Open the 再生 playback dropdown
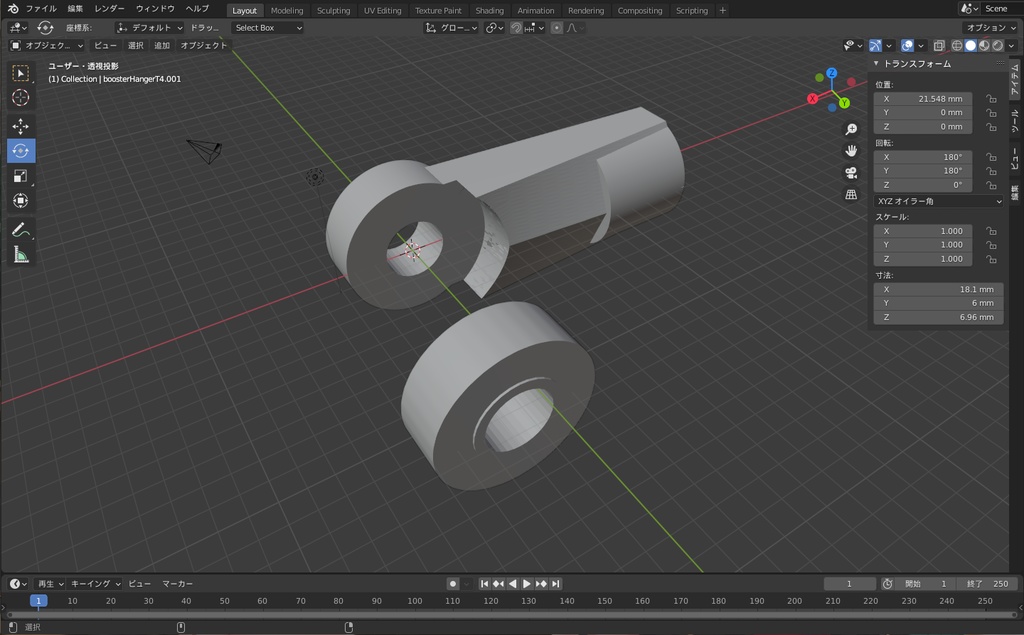 pos(50,583)
